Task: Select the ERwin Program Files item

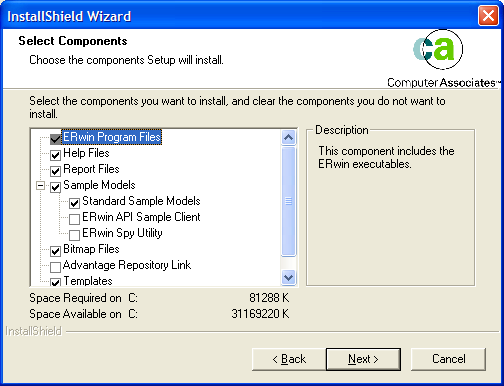Action: (x=112, y=137)
